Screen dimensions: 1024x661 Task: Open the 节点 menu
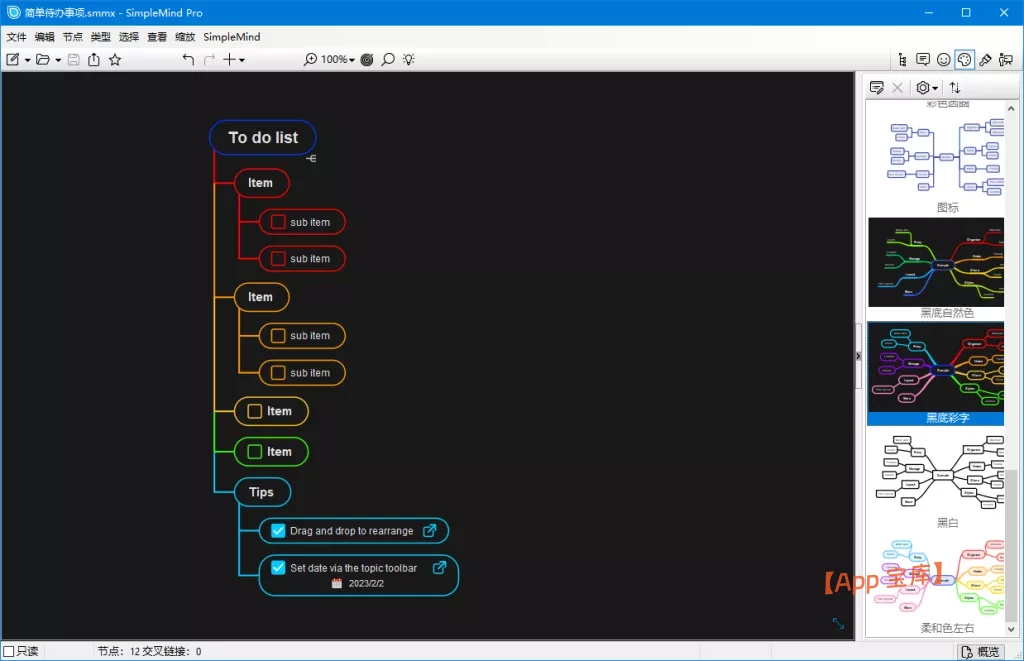(73, 37)
